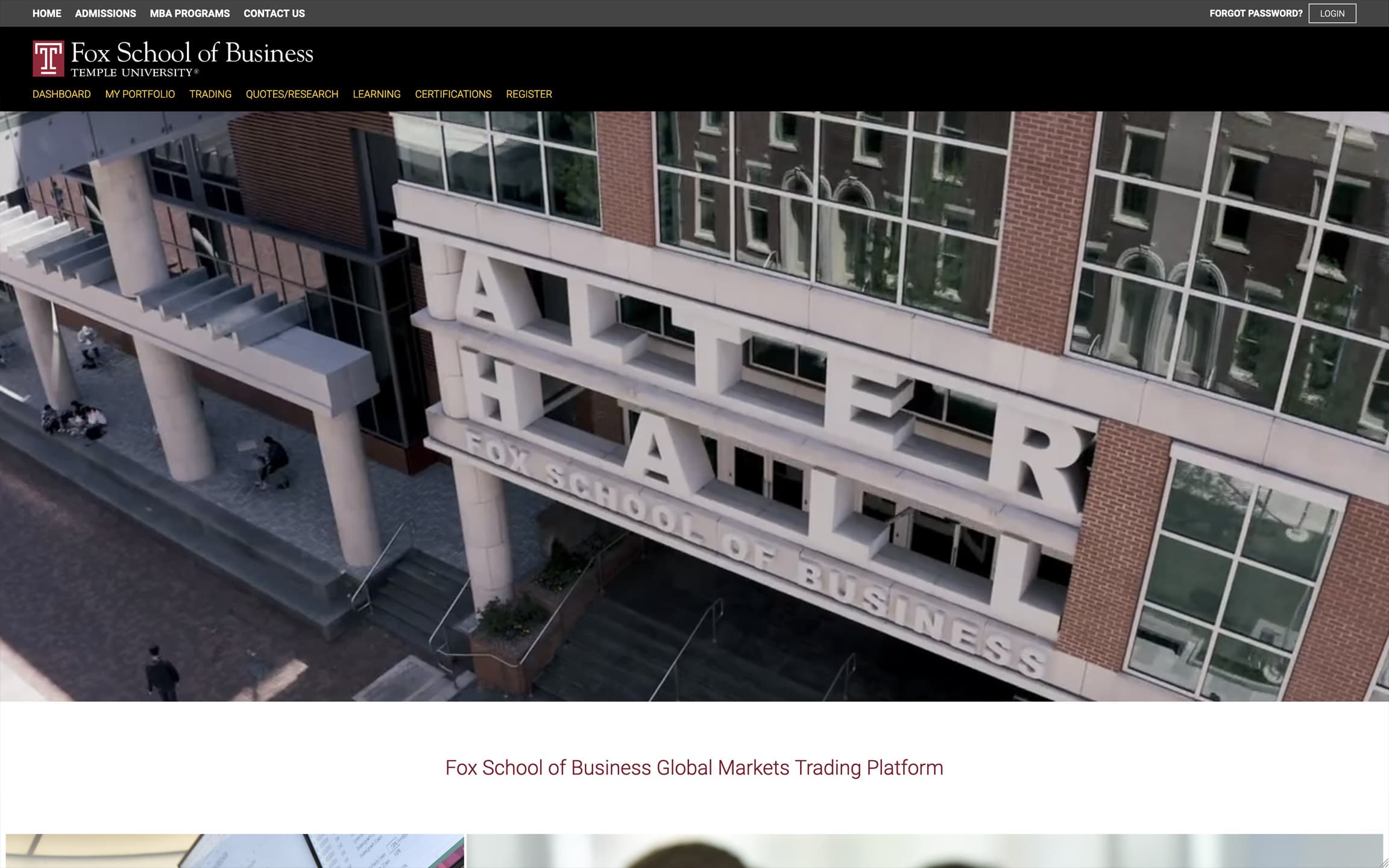Open the LEARNING section
This screenshot has height=868, width=1389.
click(377, 94)
